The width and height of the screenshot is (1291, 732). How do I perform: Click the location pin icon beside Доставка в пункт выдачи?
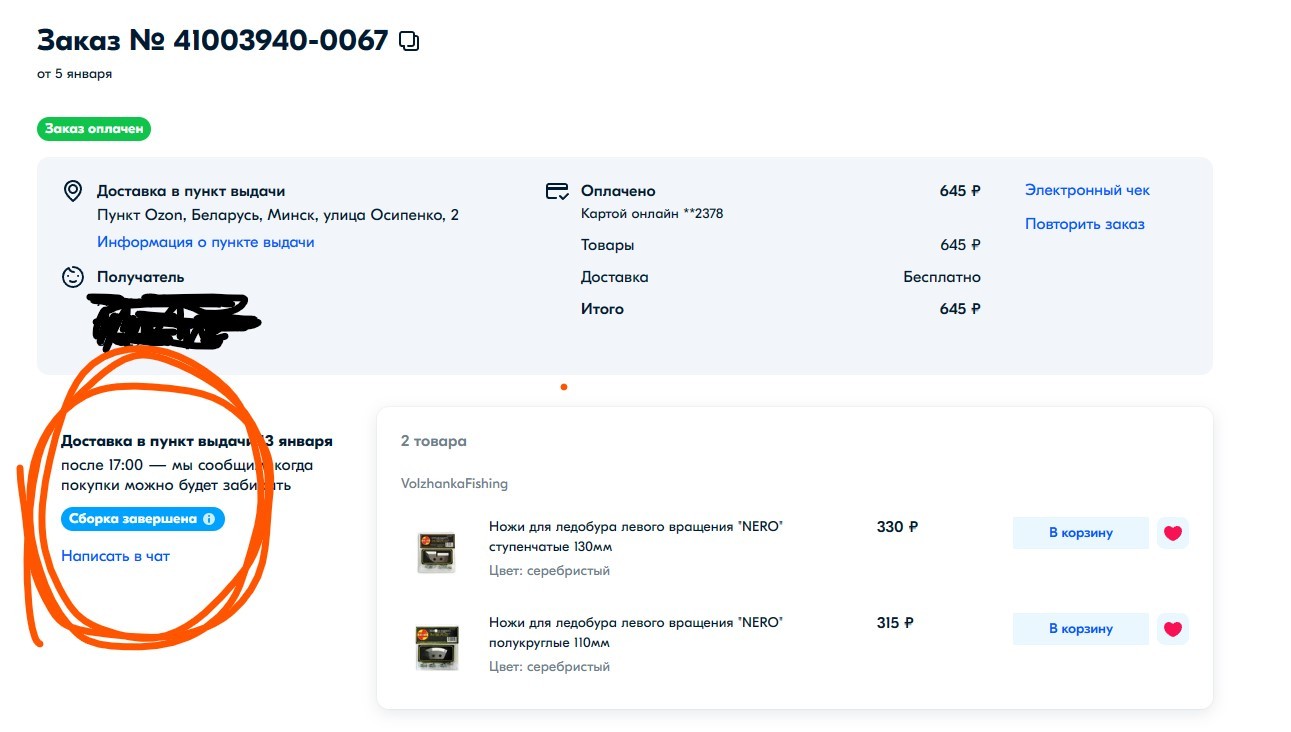click(72, 191)
